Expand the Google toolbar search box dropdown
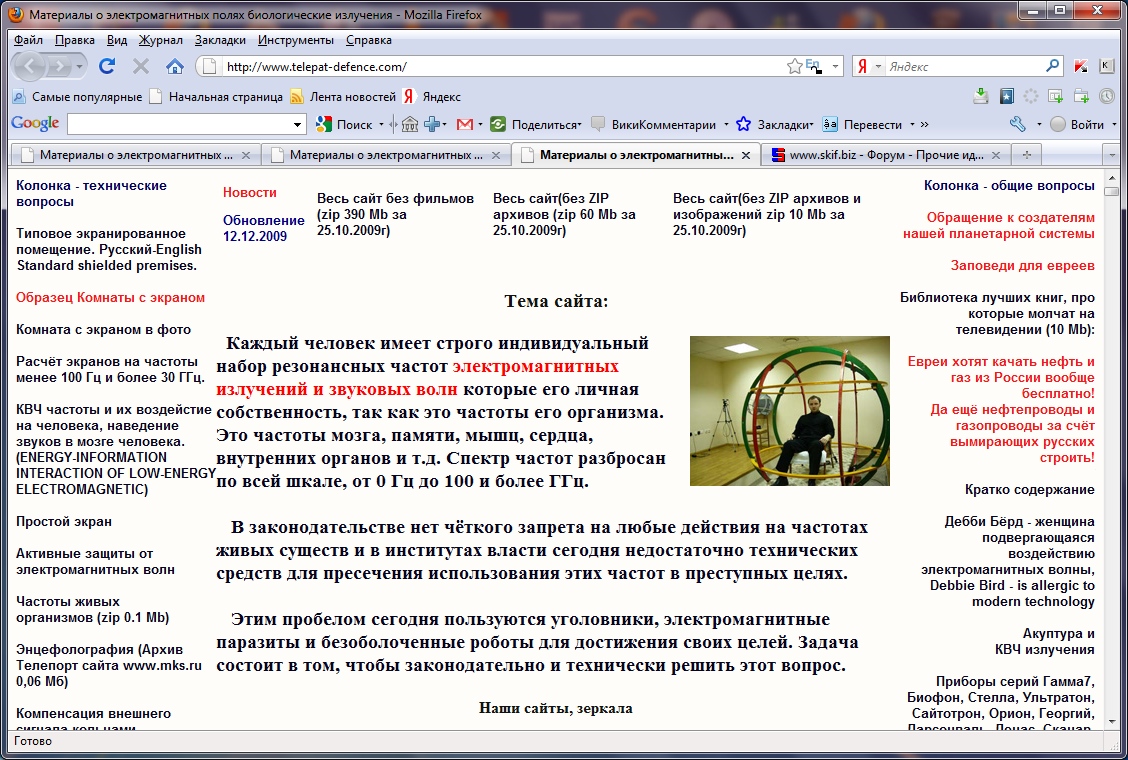The height and width of the screenshot is (760, 1128). 298,125
